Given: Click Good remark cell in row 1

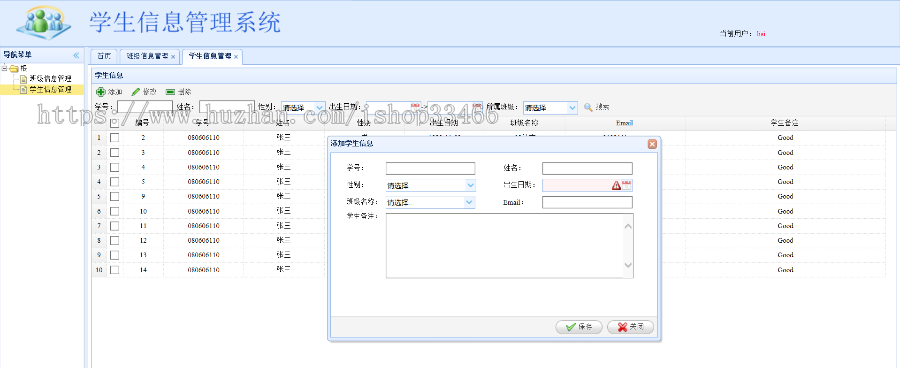Looking at the screenshot, I should click(x=785, y=138).
